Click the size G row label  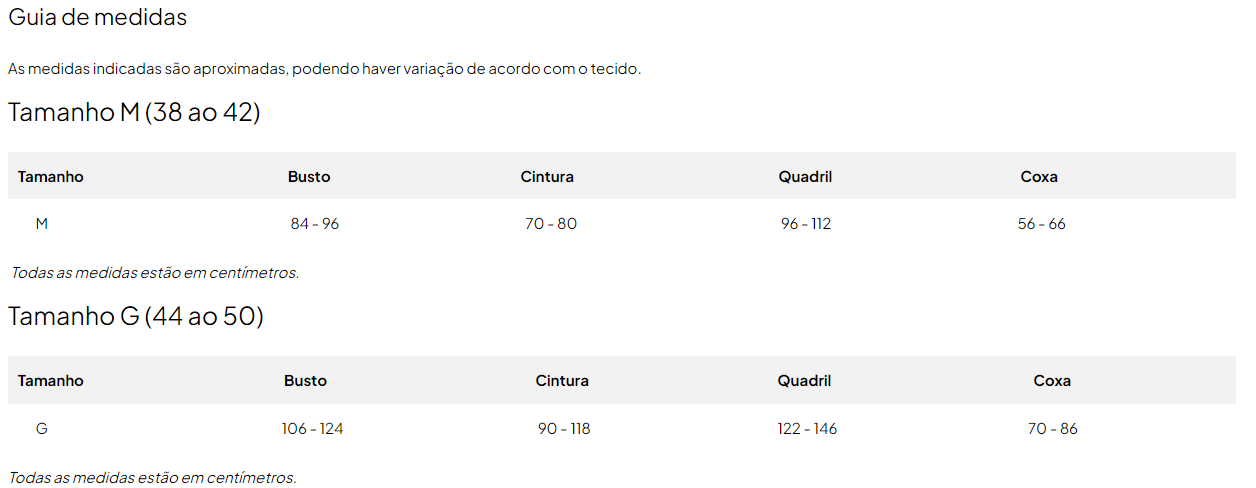(42, 429)
